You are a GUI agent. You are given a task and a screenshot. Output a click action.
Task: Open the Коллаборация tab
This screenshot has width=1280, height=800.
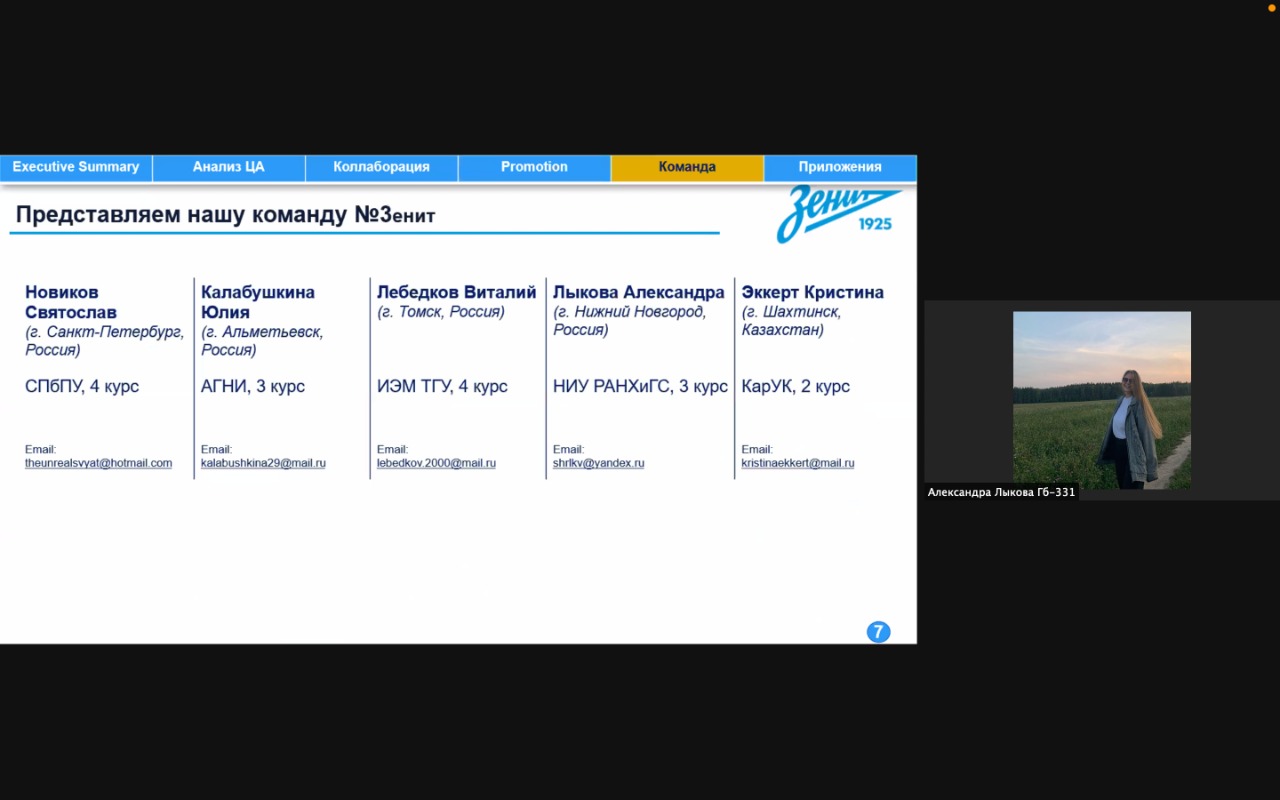[x=382, y=167]
